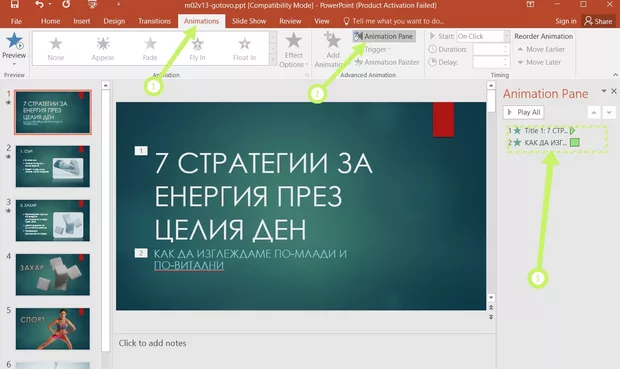Switch to the Insert tab

81,21
